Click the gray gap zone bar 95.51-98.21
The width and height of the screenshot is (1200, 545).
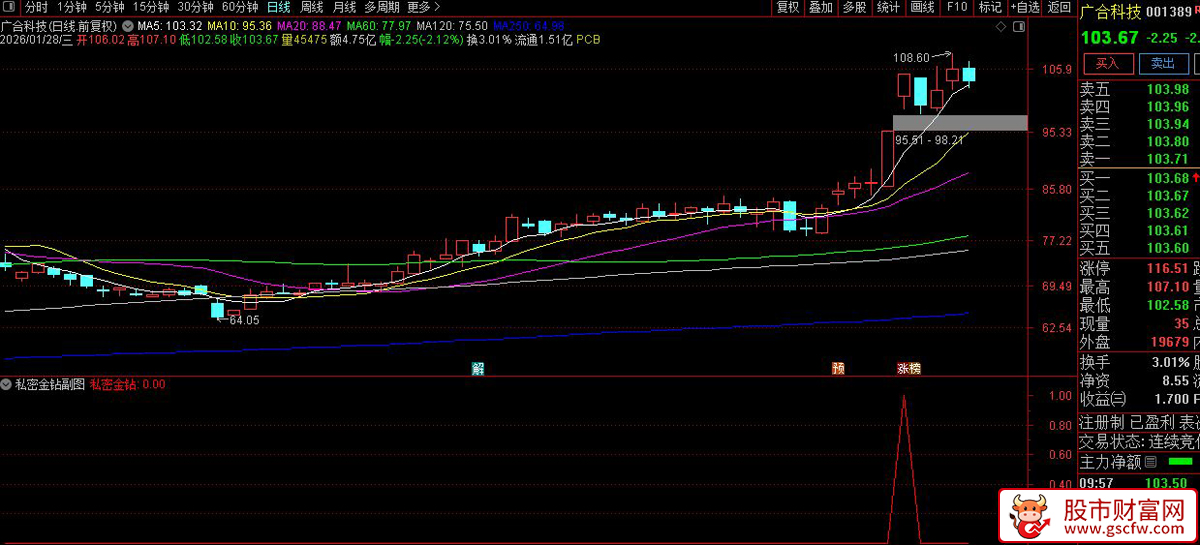(960, 123)
